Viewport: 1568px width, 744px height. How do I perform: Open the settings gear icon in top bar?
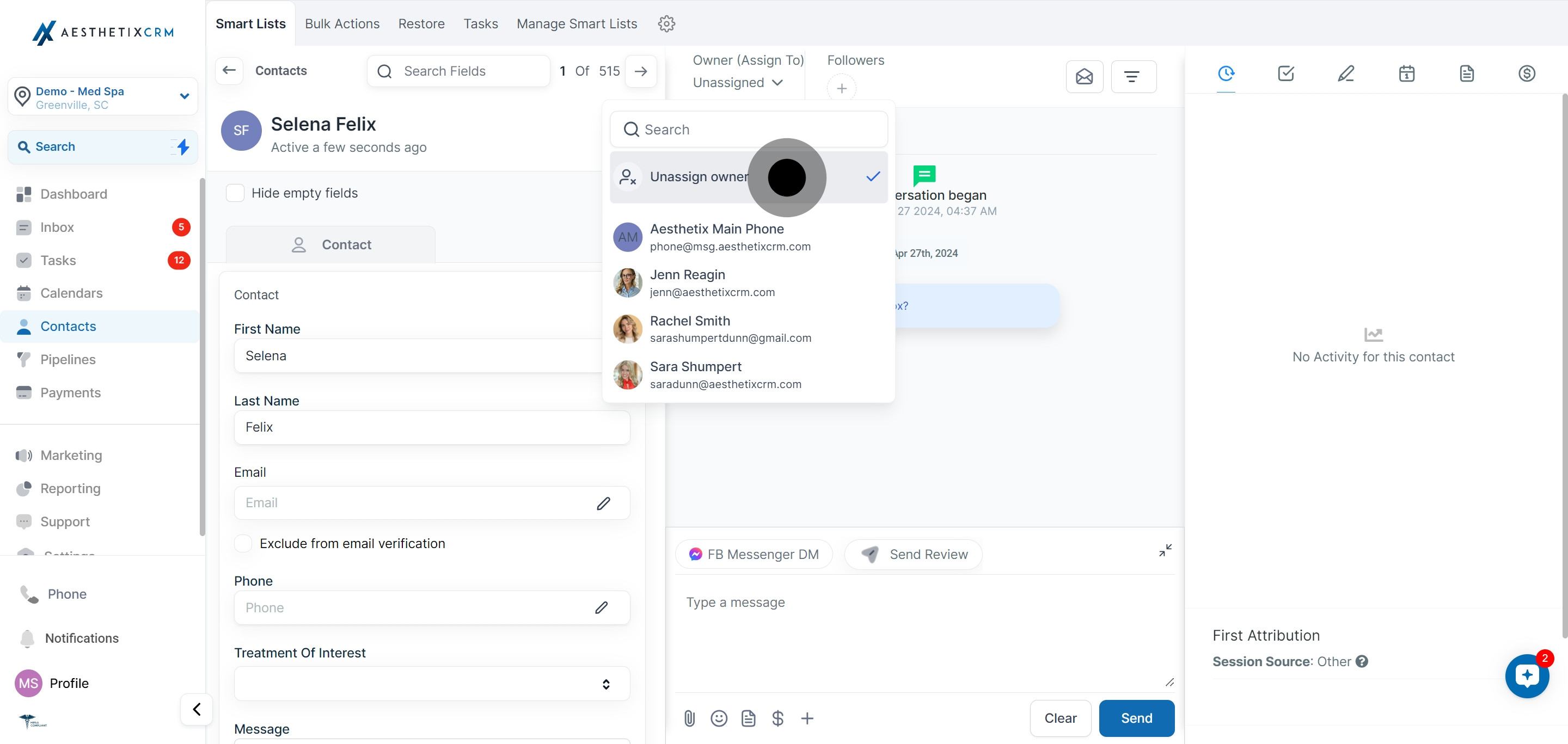pyautogui.click(x=666, y=24)
